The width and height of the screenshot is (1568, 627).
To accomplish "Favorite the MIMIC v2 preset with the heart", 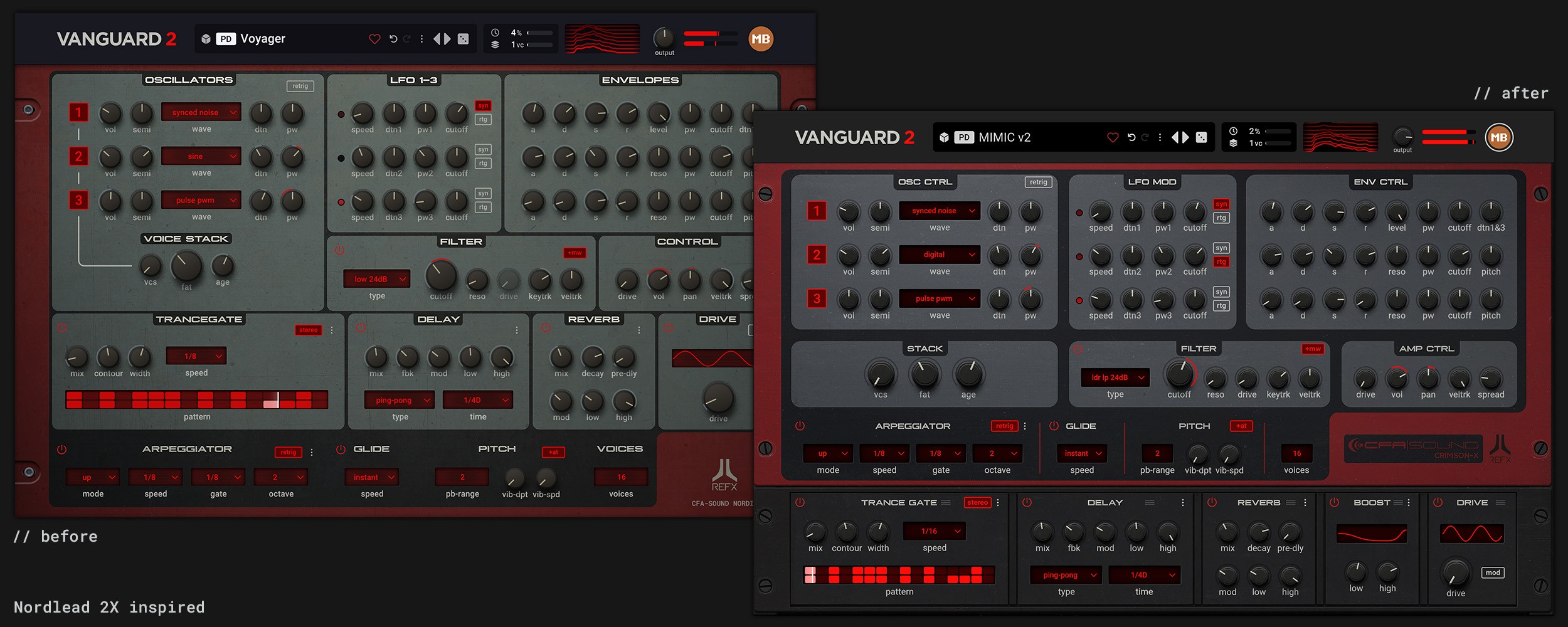I will 1113,137.
